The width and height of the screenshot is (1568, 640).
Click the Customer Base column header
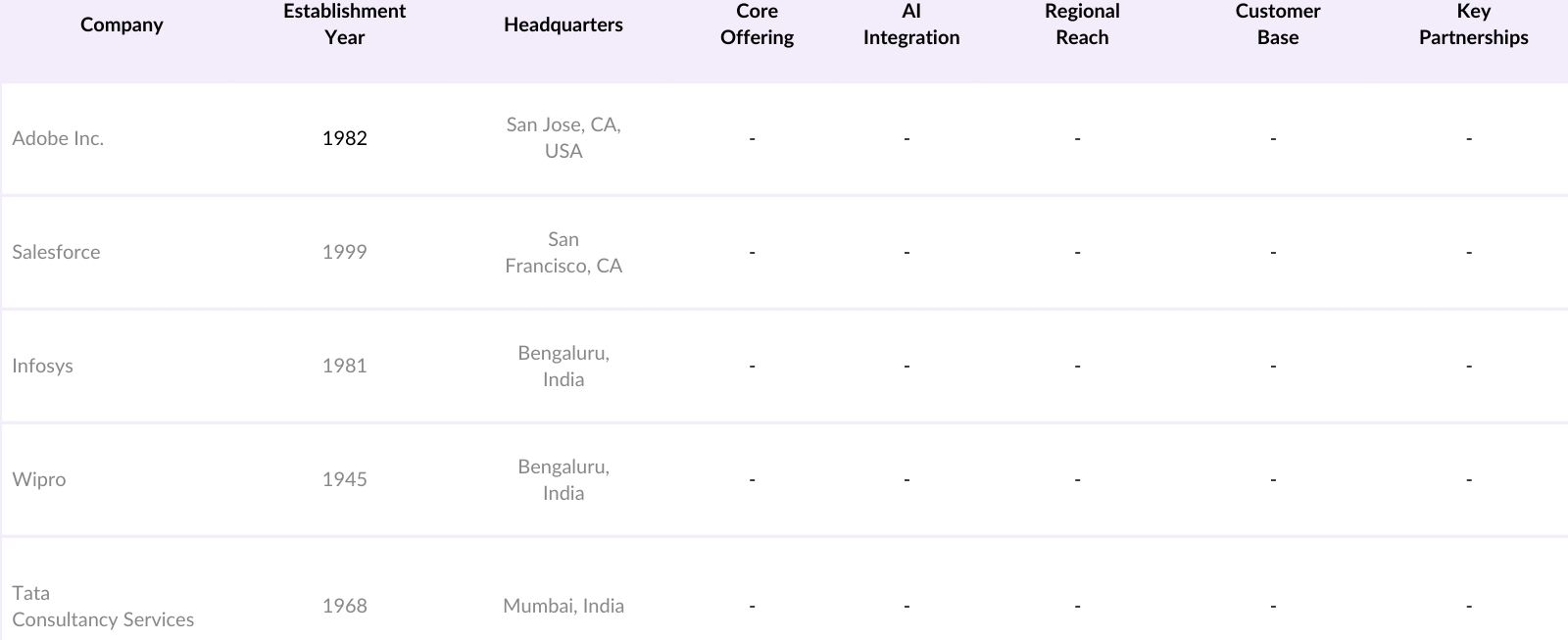1277,25
